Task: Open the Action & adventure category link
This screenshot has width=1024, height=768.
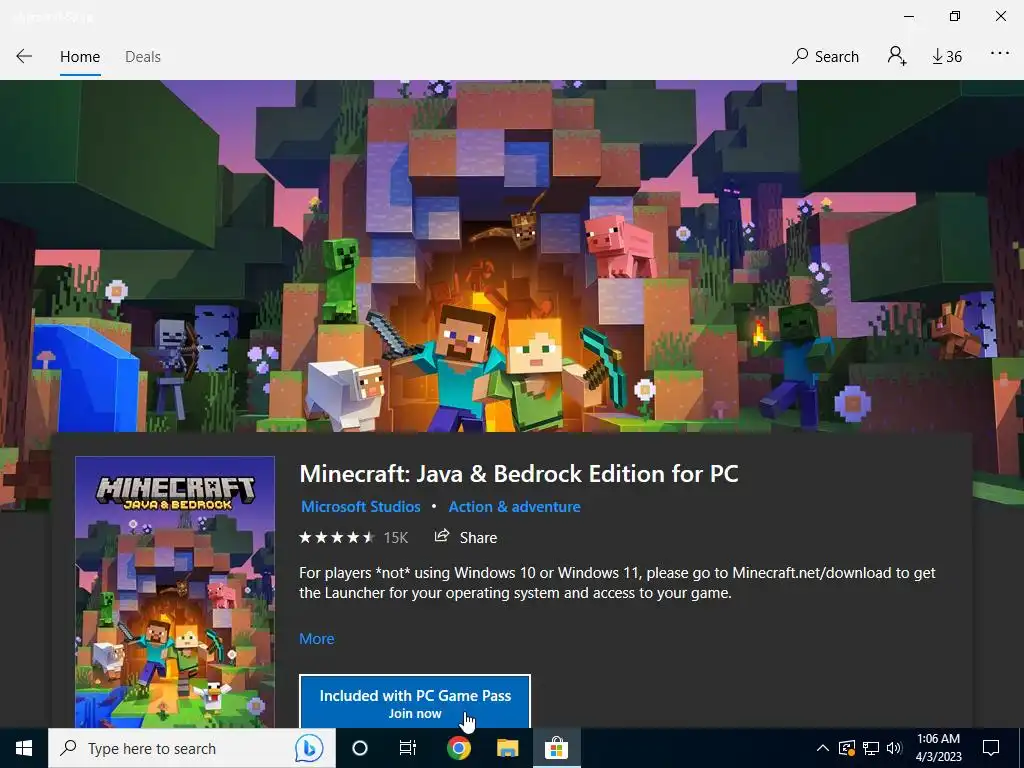Action: click(x=514, y=507)
